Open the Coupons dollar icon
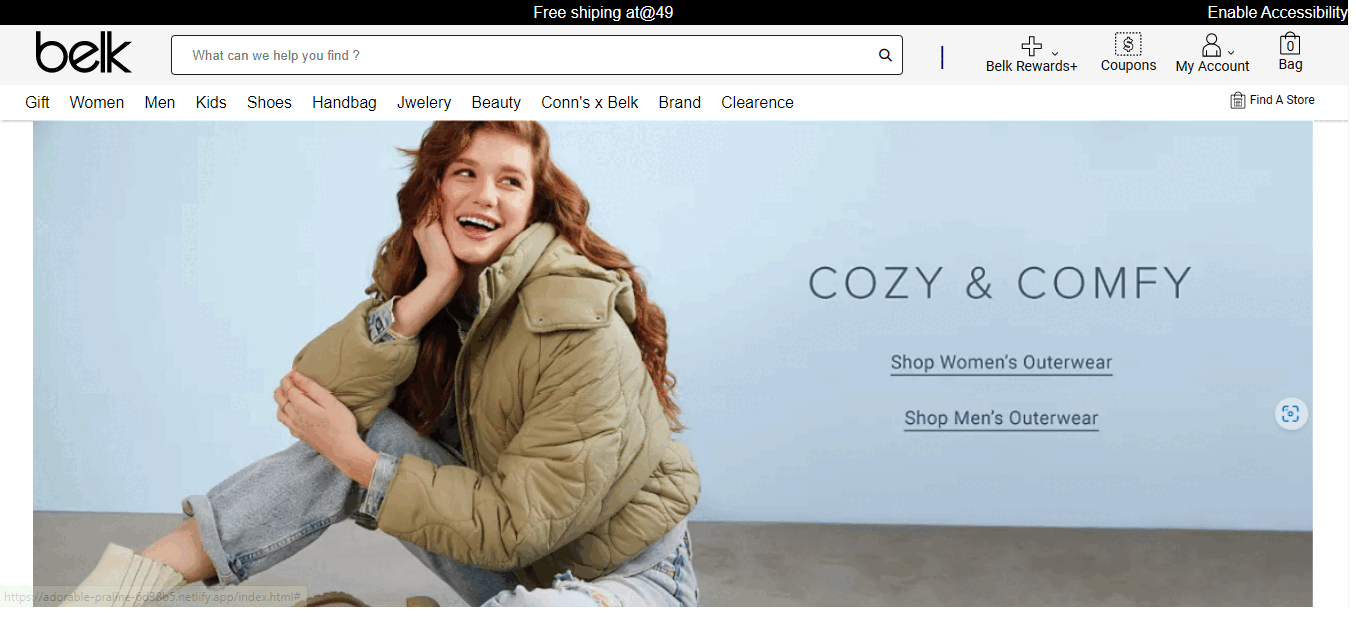 [x=1128, y=44]
